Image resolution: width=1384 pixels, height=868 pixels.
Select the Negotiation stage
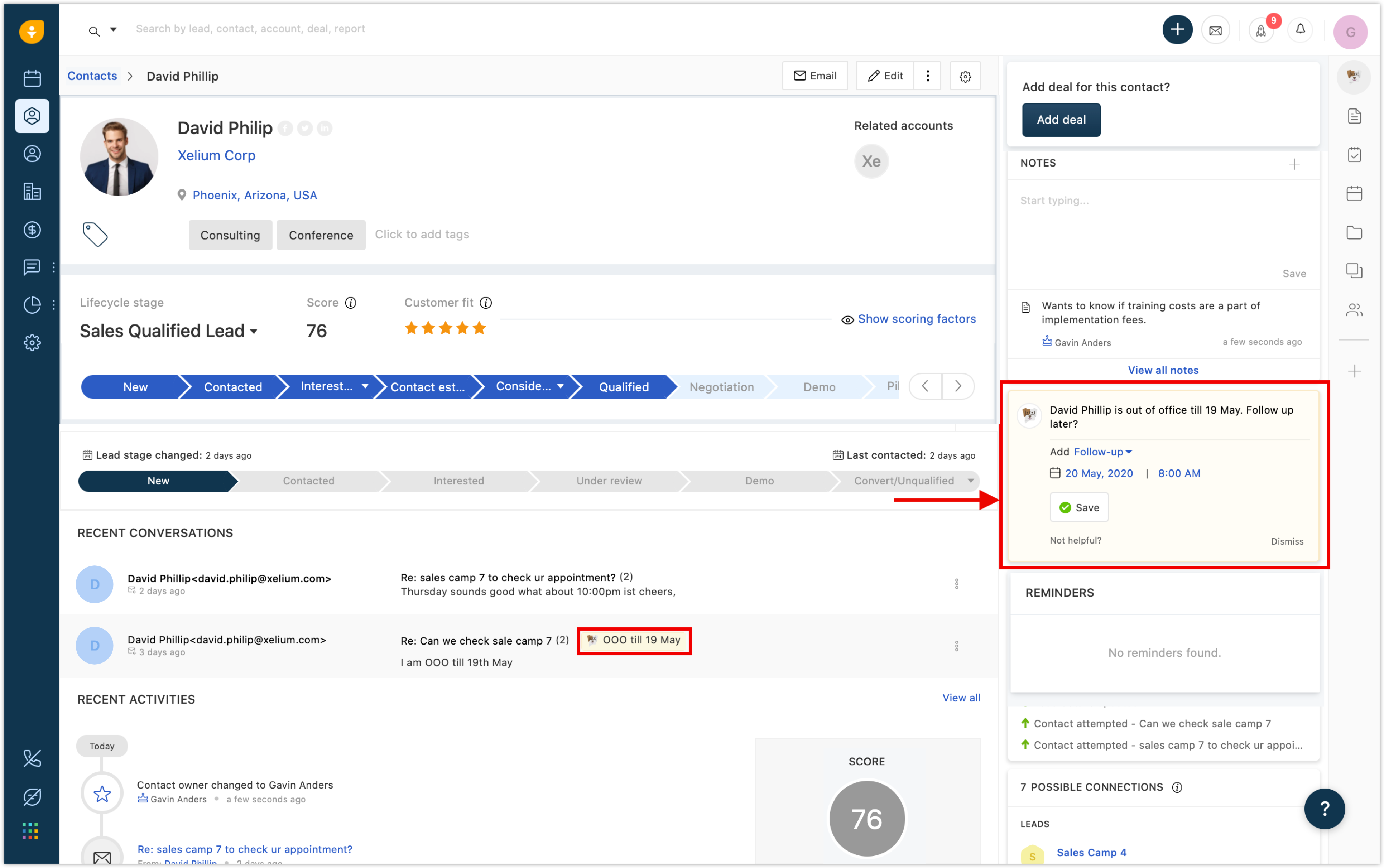721,387
